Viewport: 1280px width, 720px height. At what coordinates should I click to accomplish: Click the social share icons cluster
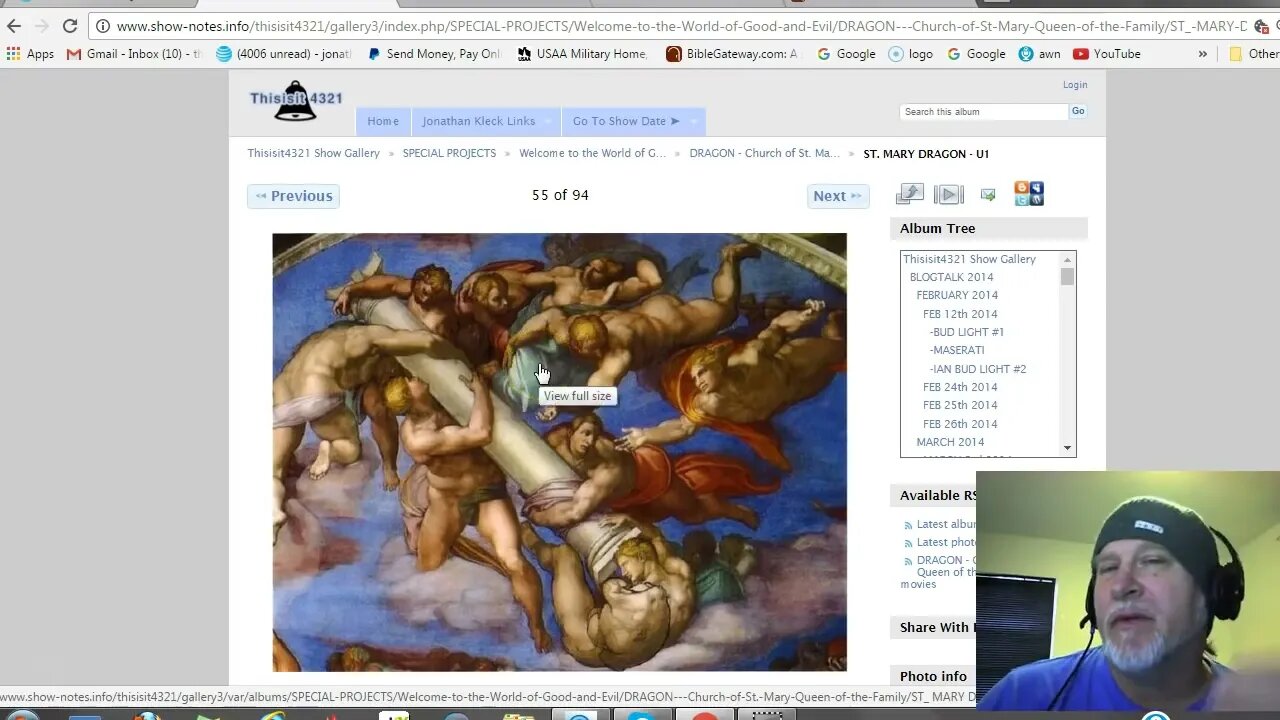(x=1029, y=193)
